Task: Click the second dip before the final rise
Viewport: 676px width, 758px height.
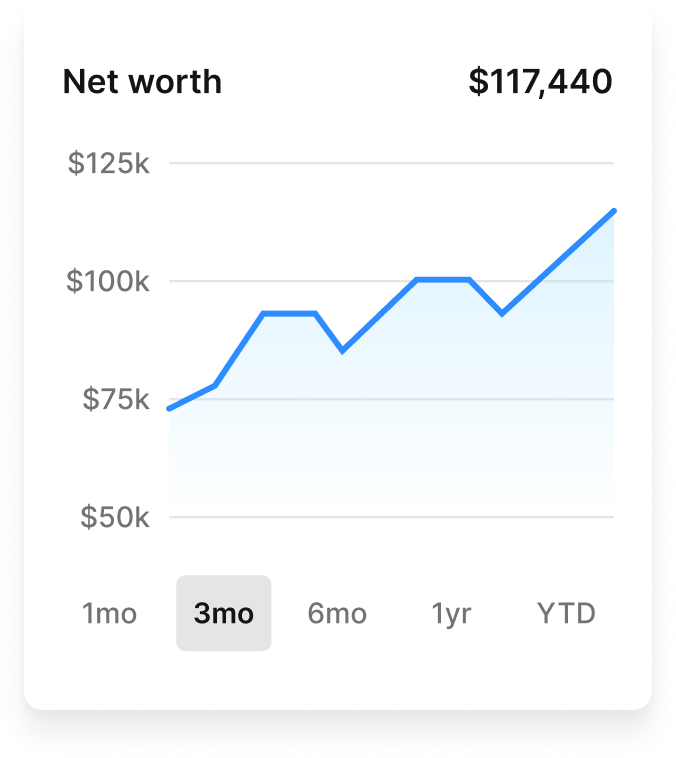Action: tap(502, 313)
